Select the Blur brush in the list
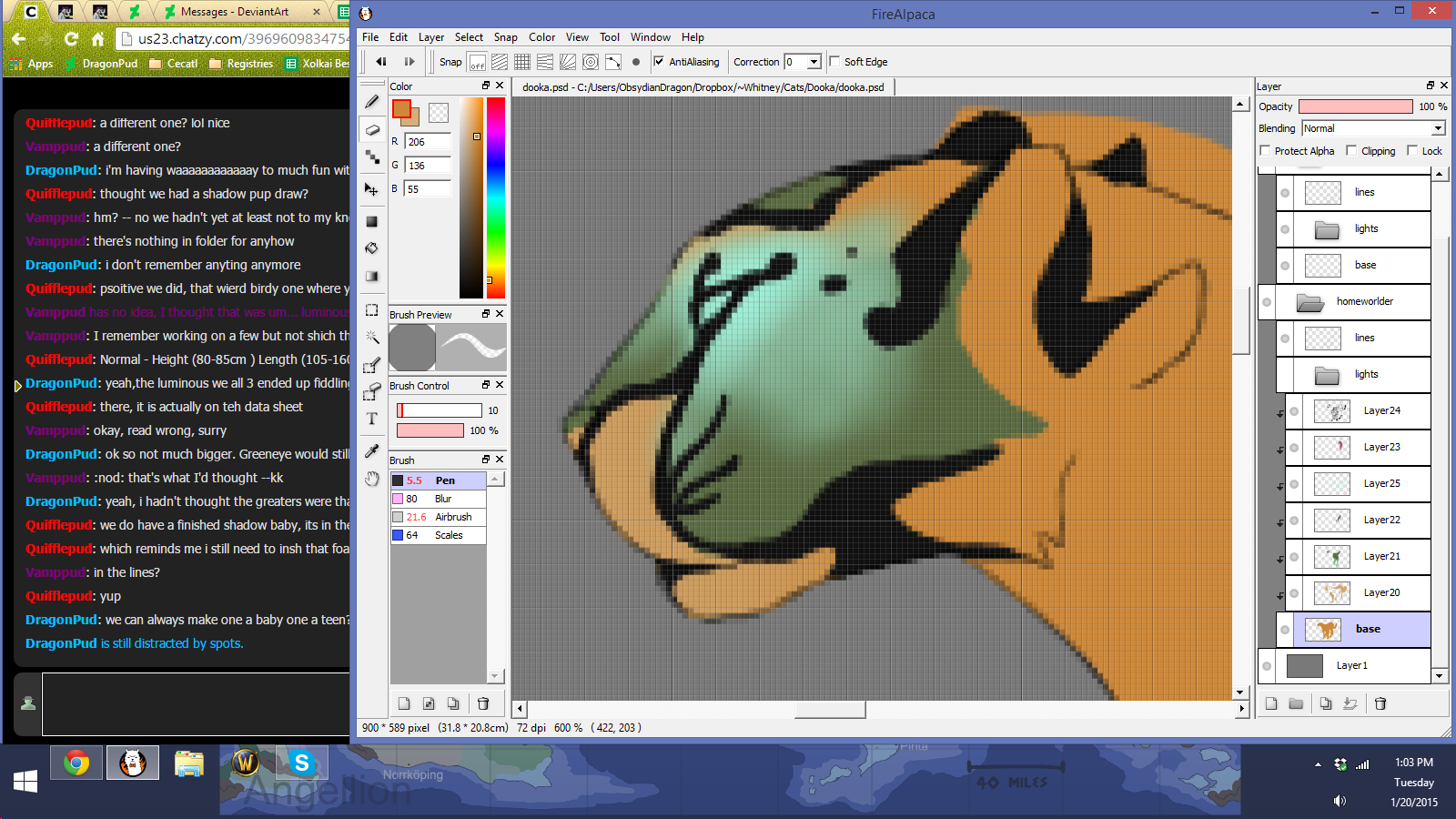This screenshot has height=819, width=1456. [439, 499]
